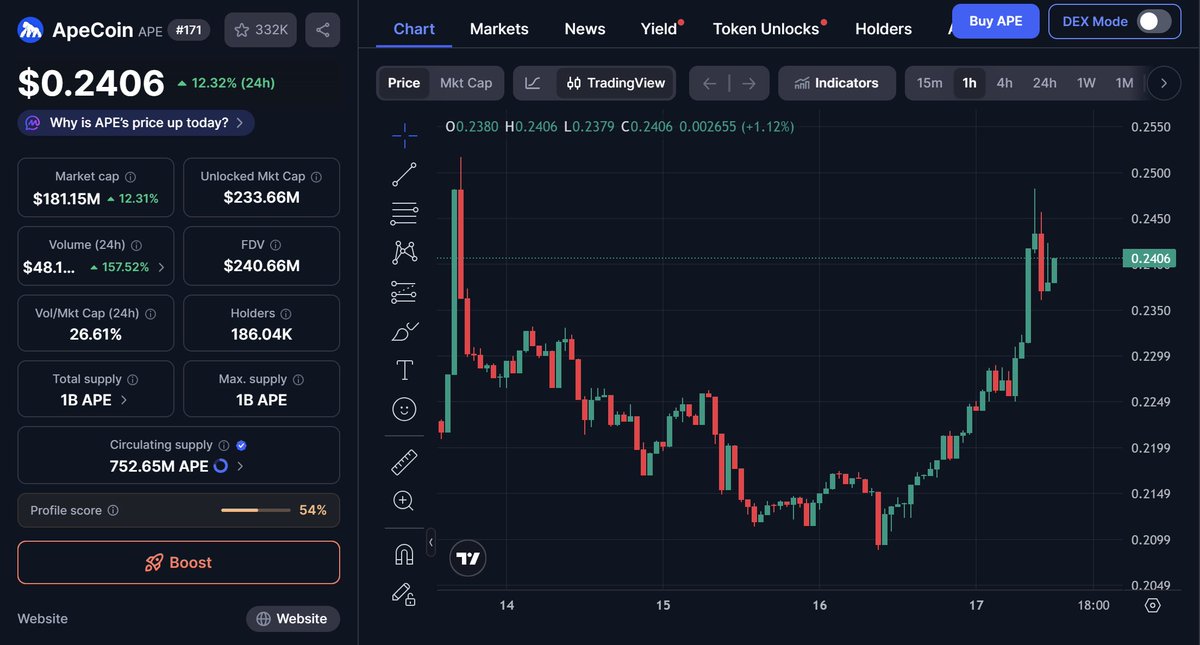Image resolution: width=1200 pixels, height=645 pixels.
Task: Open the Chart tab
Action: pos(414,29)
